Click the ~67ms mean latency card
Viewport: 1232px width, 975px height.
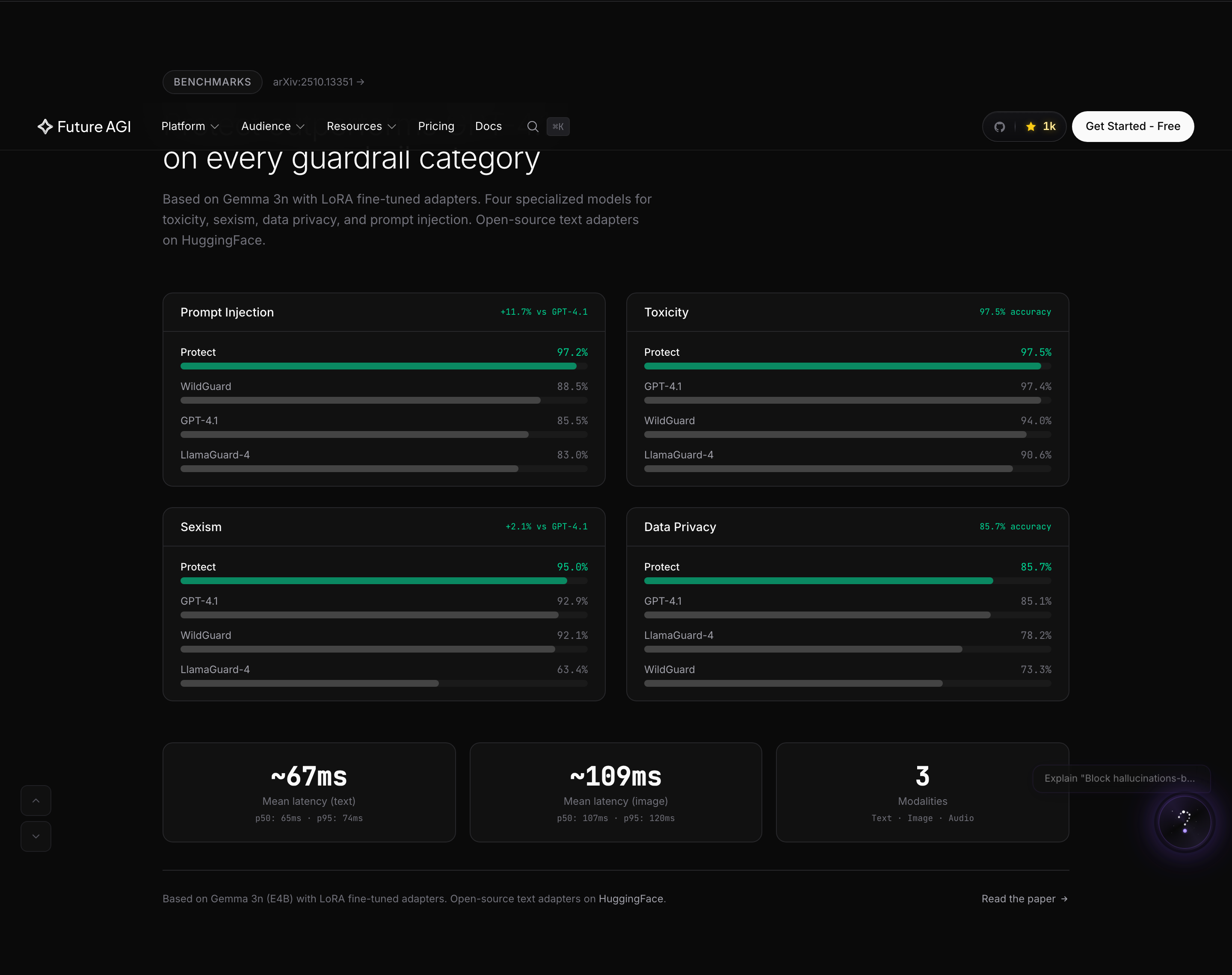(309, 792)
